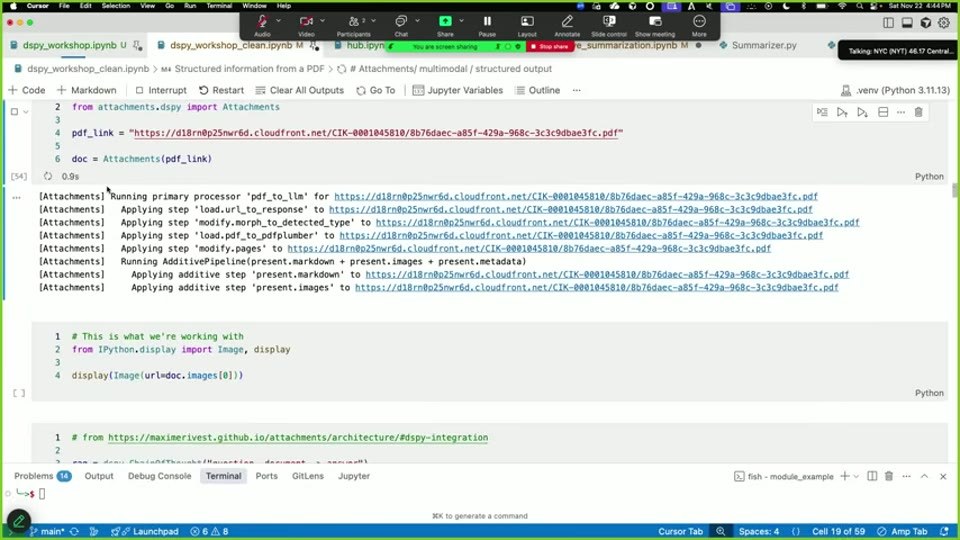Expand Zoom video options arrow
The width and height of the screenshot is (960, 540).
(x=323, y=21)
